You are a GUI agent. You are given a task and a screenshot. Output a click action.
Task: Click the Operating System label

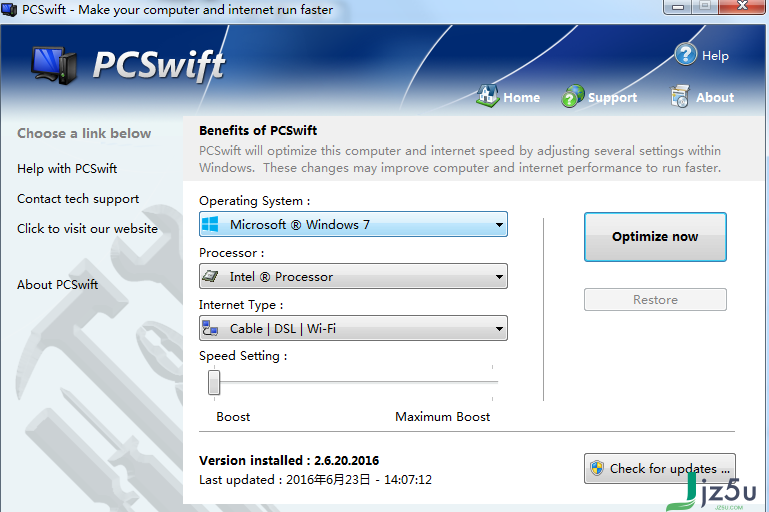tap(255, 201)
